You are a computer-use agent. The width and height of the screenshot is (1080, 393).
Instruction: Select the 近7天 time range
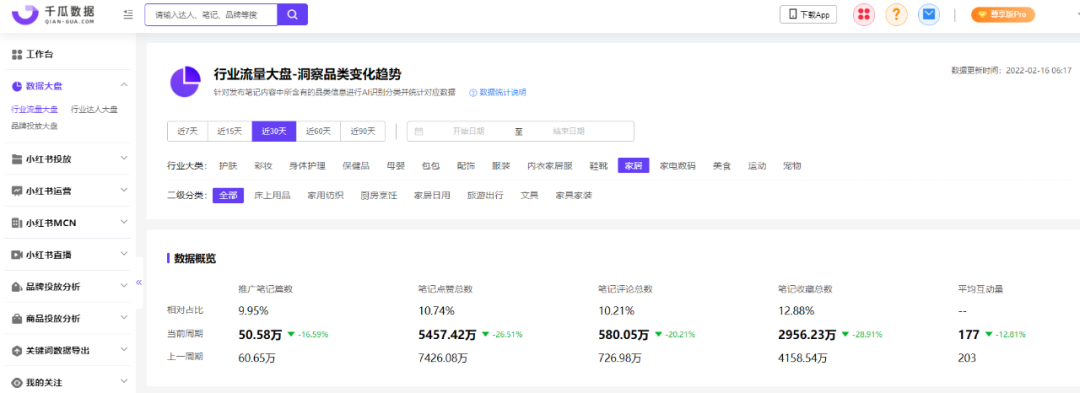tap(187, 131)
